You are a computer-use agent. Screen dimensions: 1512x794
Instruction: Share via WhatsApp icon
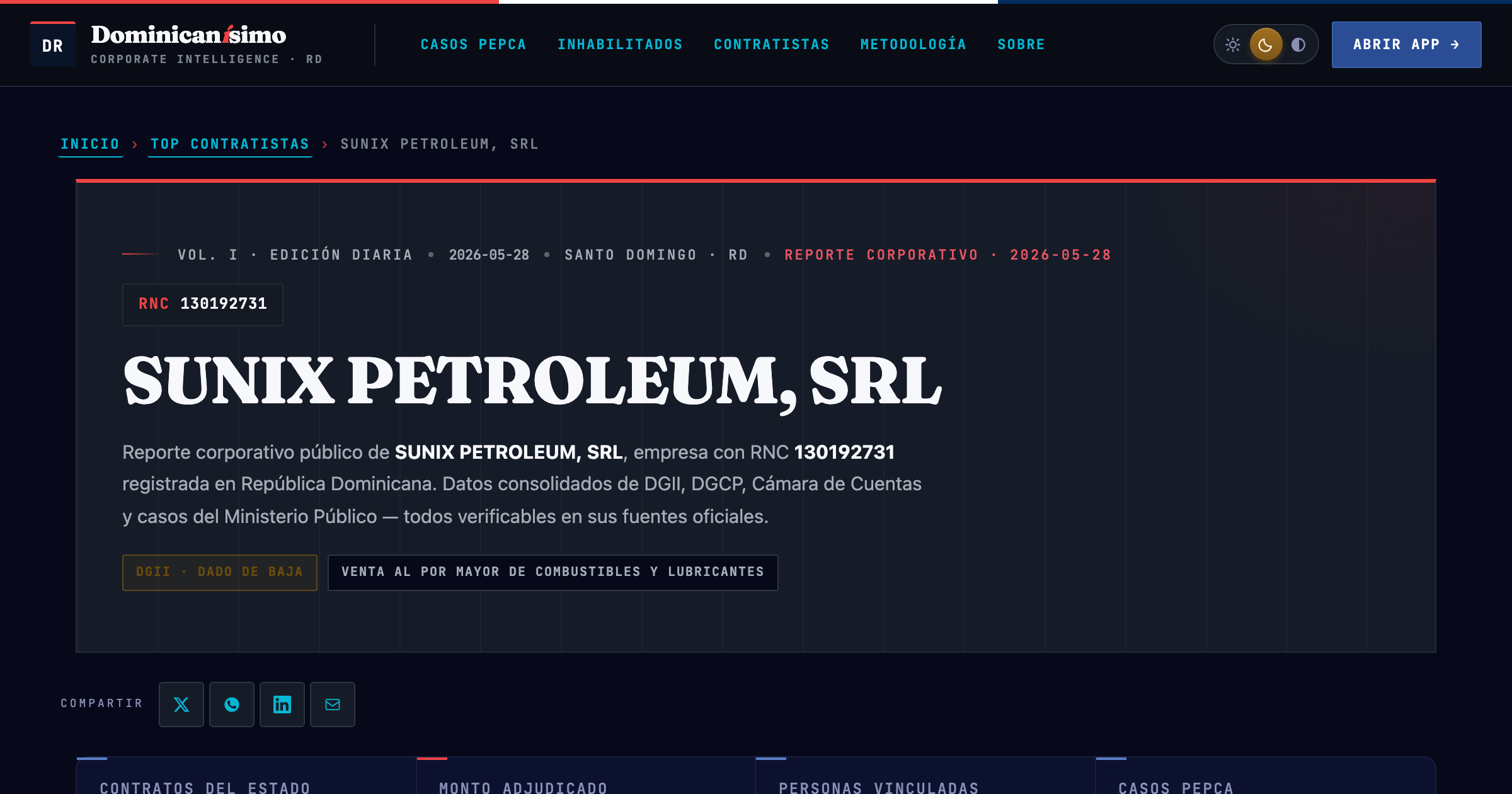point(232,705)
